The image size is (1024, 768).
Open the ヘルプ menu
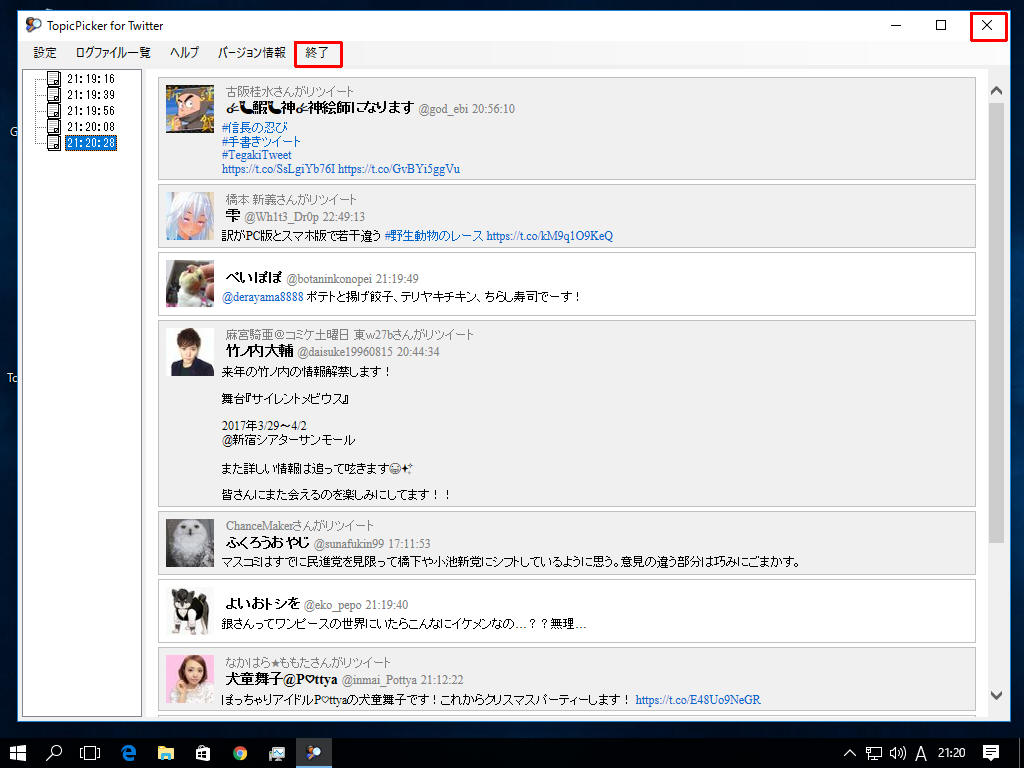coord(184,53)
